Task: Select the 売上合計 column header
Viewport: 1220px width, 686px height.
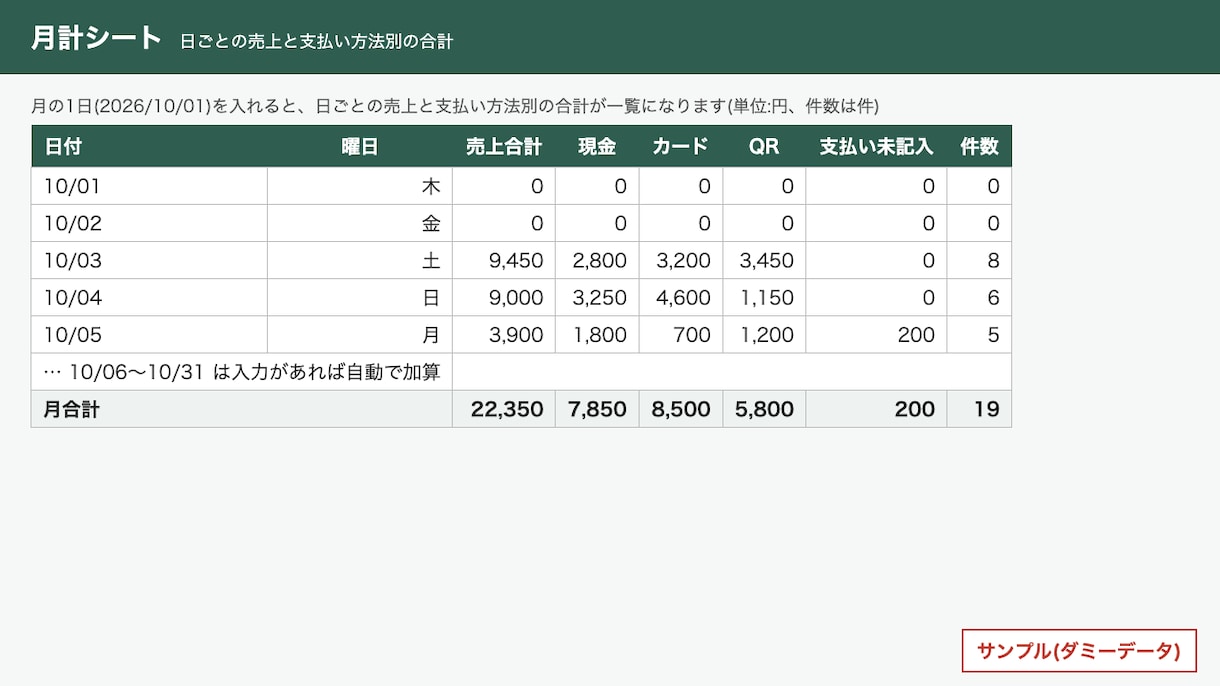Action: (504, 147)
